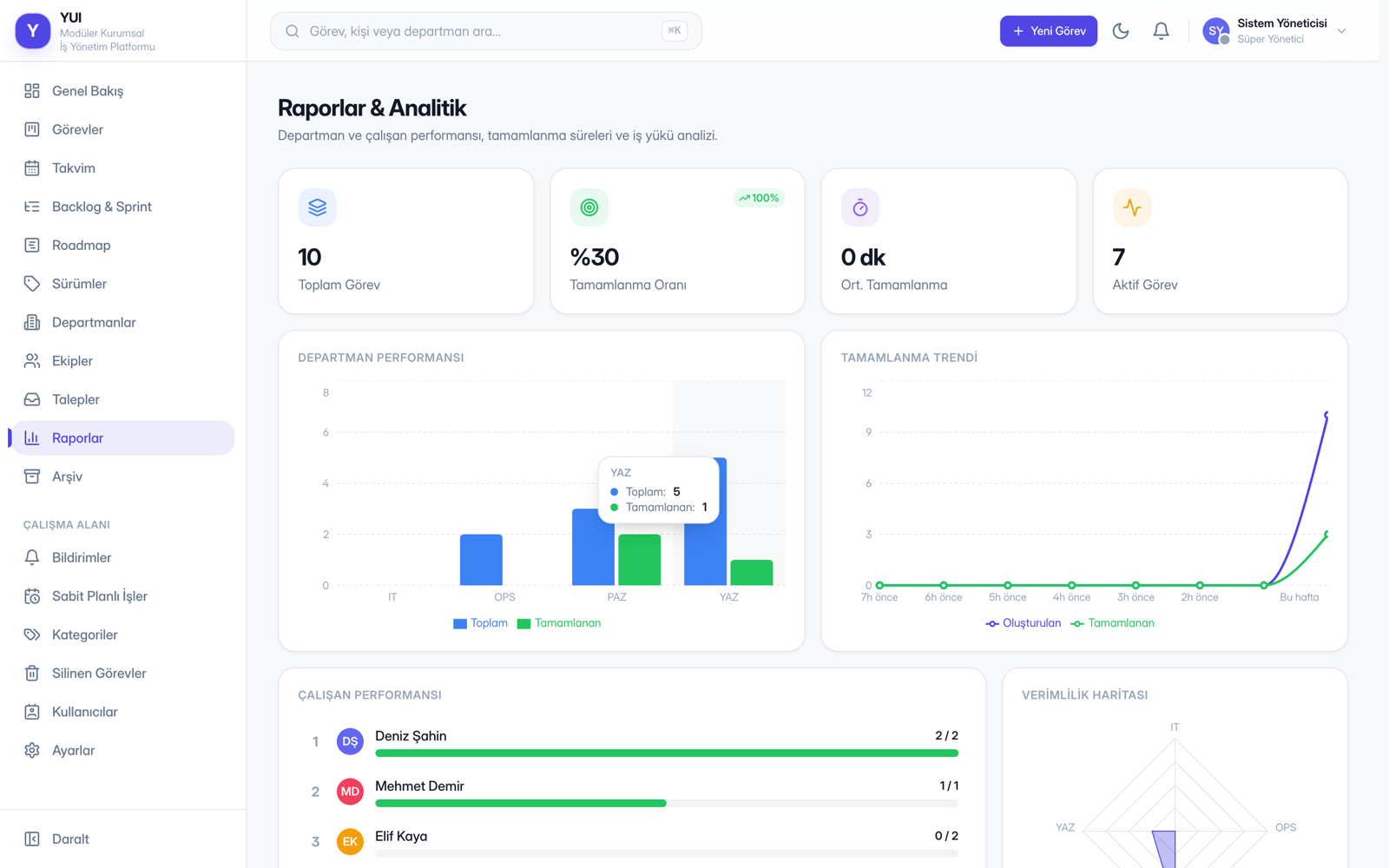This screenshot has height=868, width=1389.
Task: Click the 100% trend badge
Action: (759, 198)
